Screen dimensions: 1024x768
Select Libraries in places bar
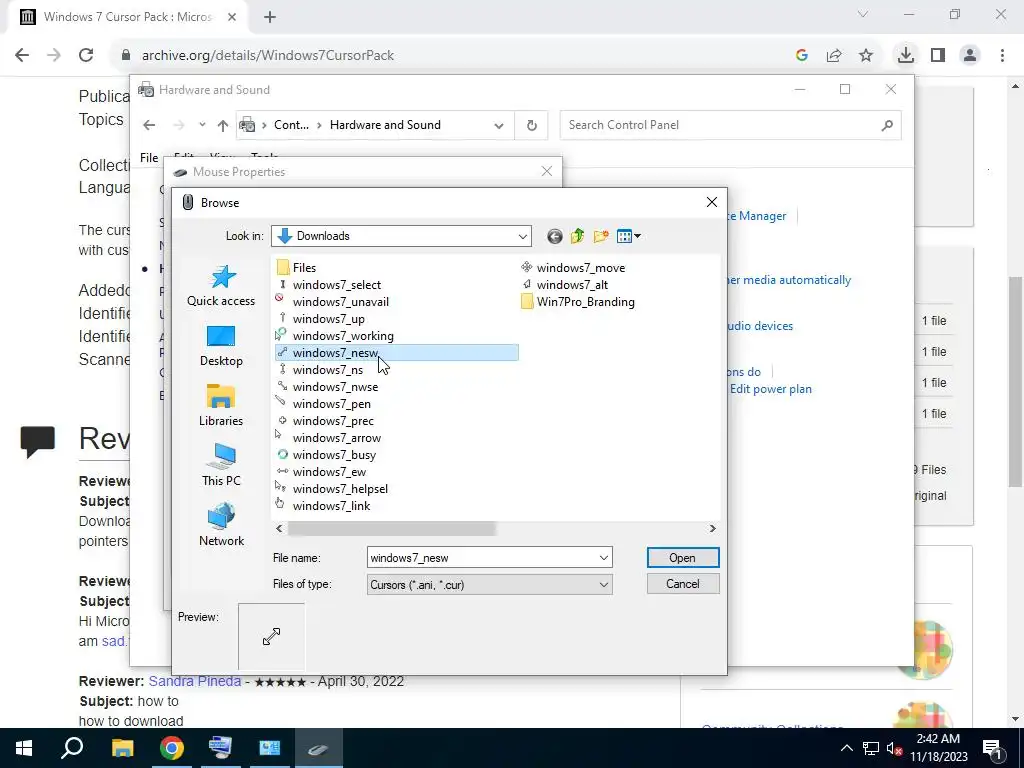point(221,406)
